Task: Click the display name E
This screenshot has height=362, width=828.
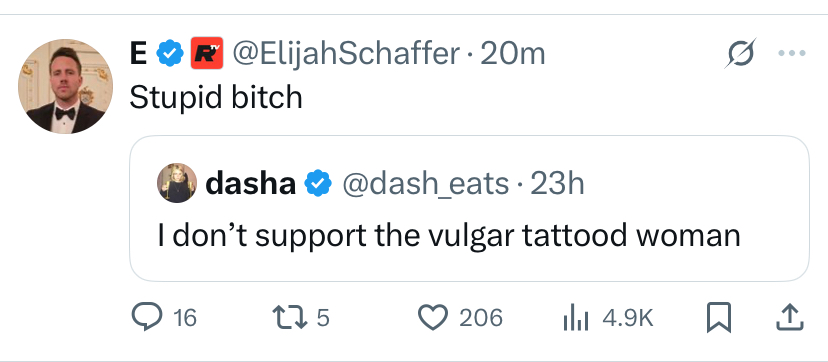Action: (x=139, y=54)
